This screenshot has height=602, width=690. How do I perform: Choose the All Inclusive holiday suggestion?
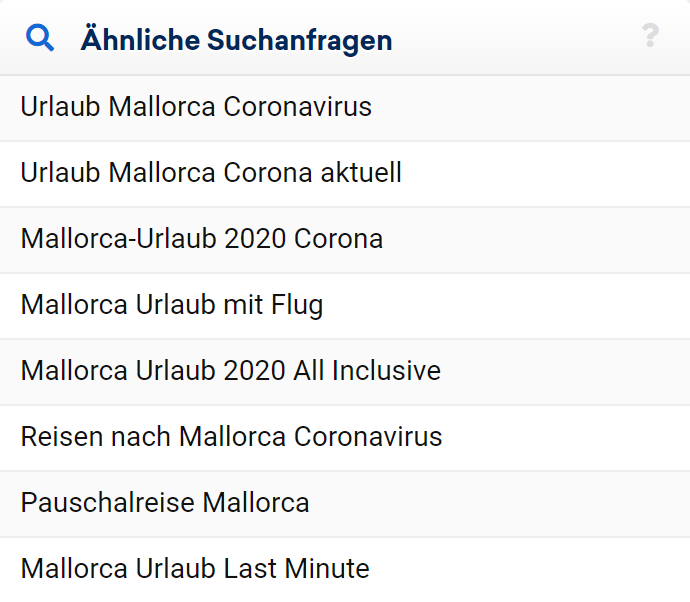click(x=230, y=371)
